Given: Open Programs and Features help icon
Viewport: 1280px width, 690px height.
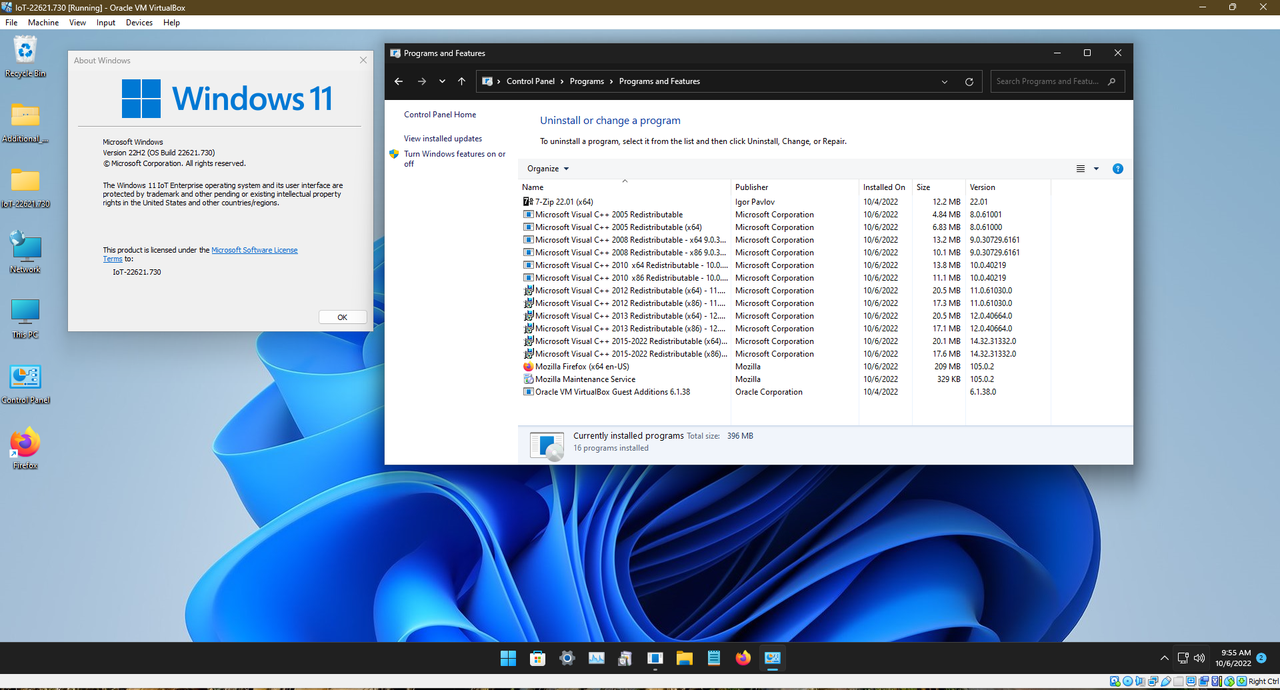Looking at the screenshot, I should click(x=1118, y=168).
